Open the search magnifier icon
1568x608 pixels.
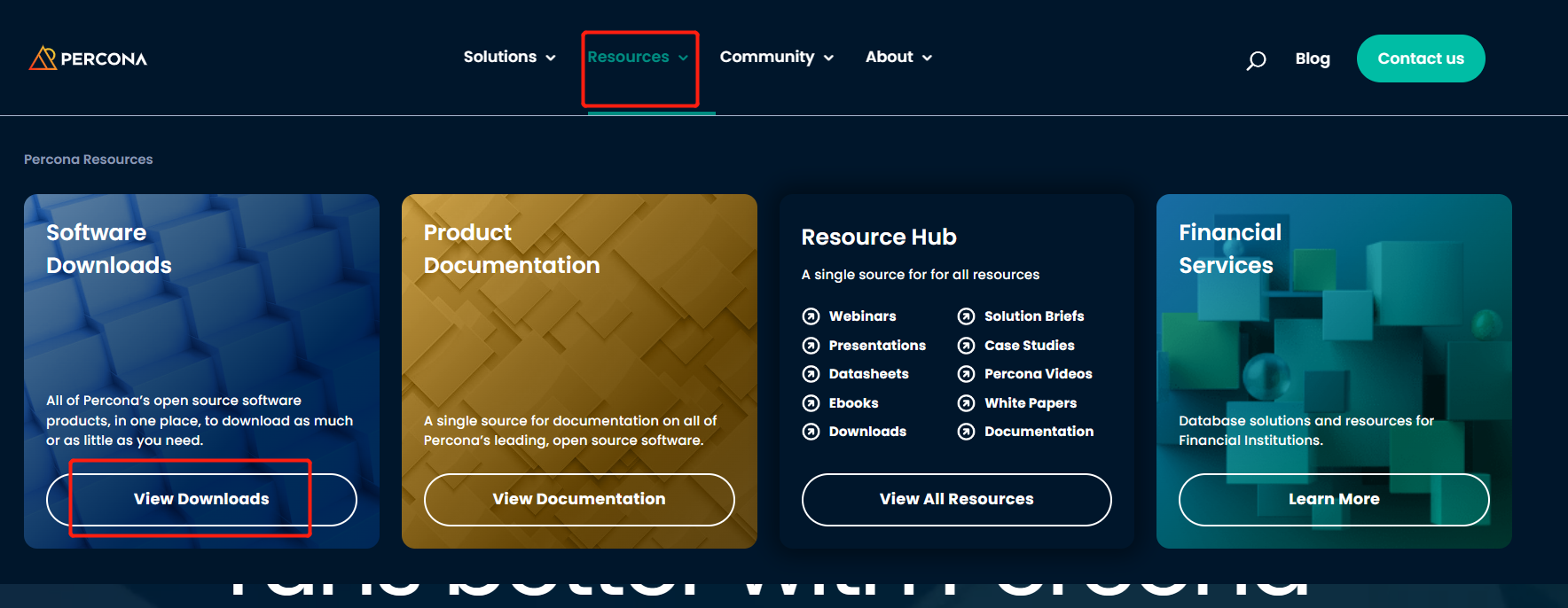tap(1256, 60)
